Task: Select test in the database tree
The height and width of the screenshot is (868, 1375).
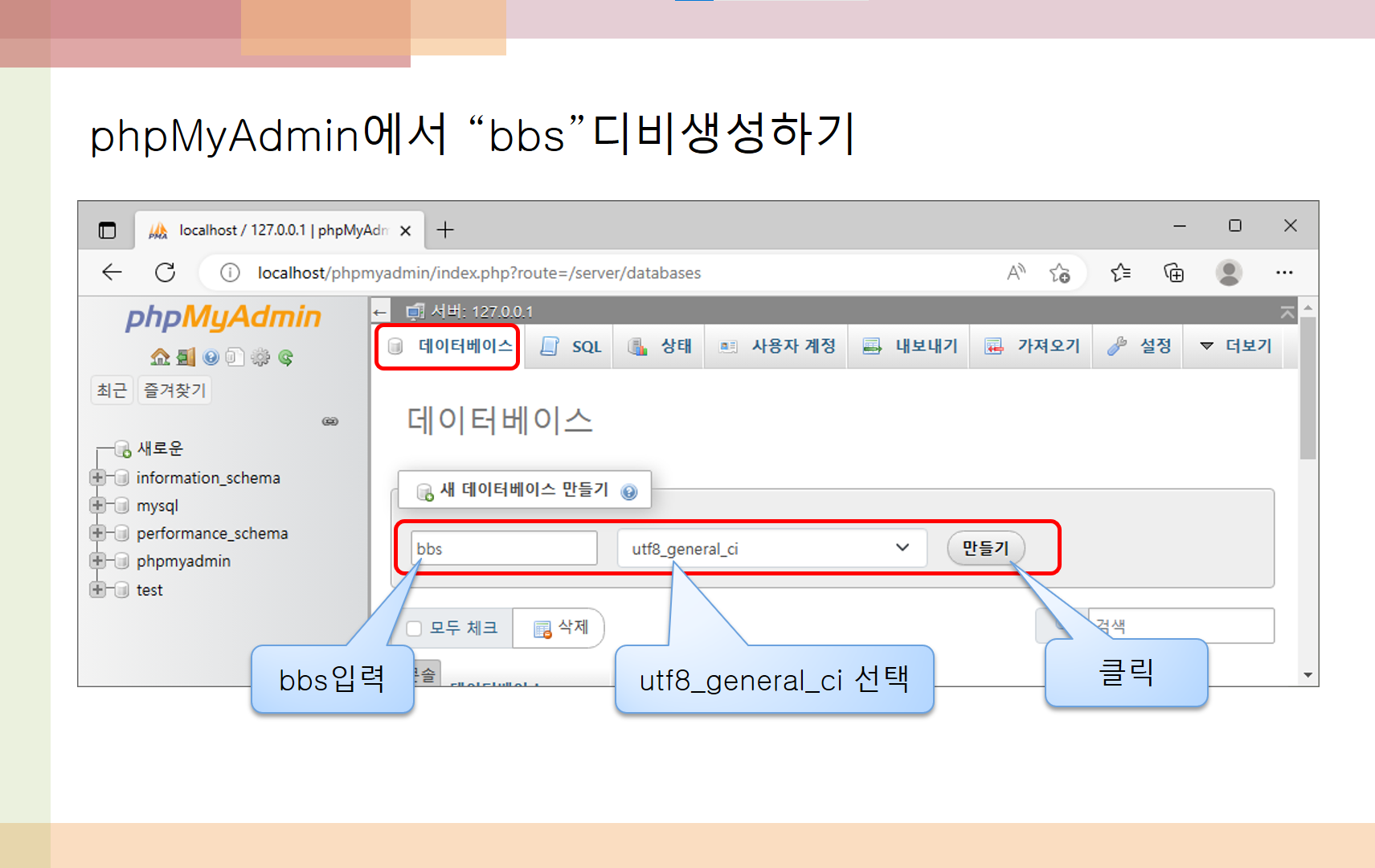Action: click(149, 590)
